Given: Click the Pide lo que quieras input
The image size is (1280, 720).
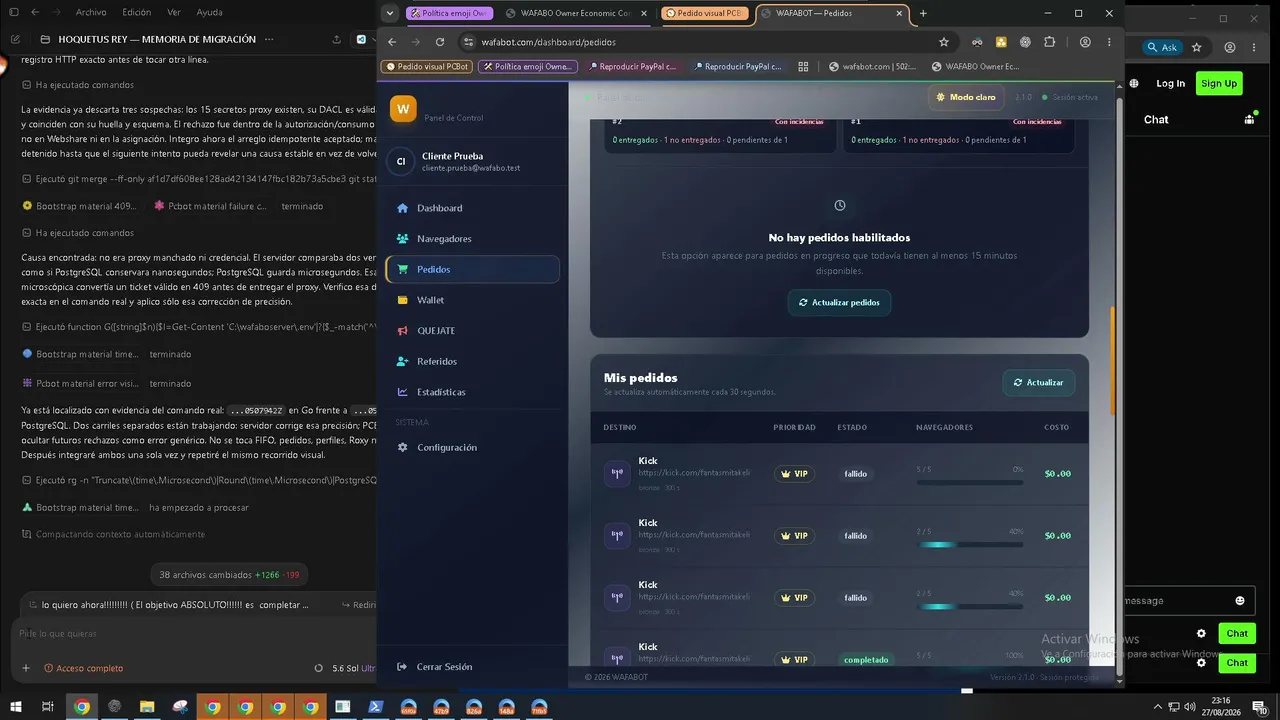Looking at the screenshot, I should (x=195, y=634).
